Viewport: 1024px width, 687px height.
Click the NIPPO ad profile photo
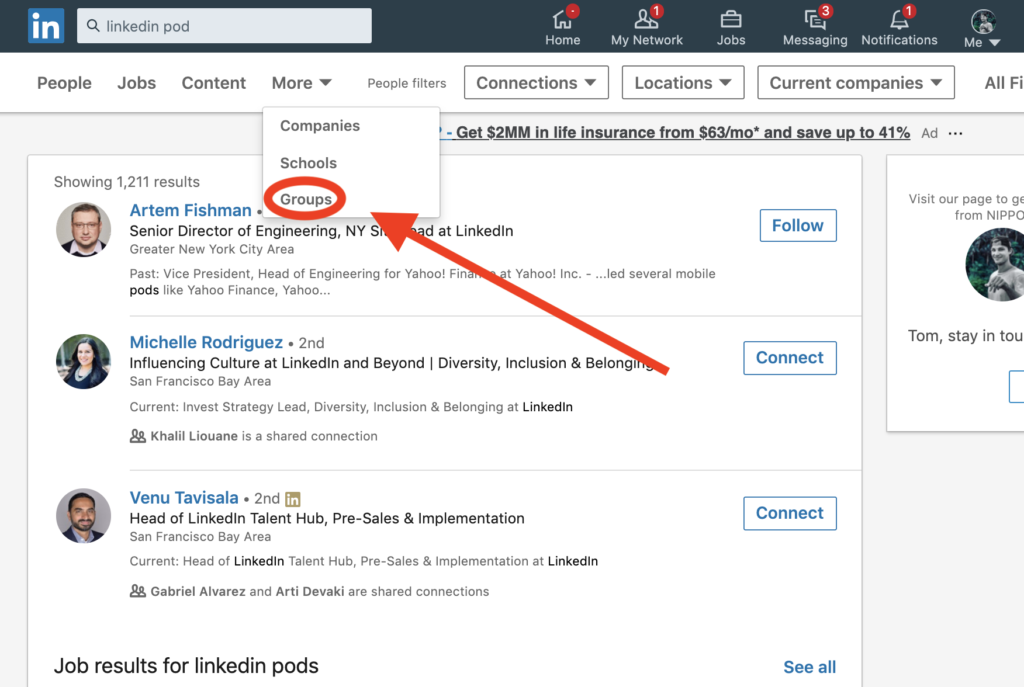pyautogui.click(x=995, y=264)
